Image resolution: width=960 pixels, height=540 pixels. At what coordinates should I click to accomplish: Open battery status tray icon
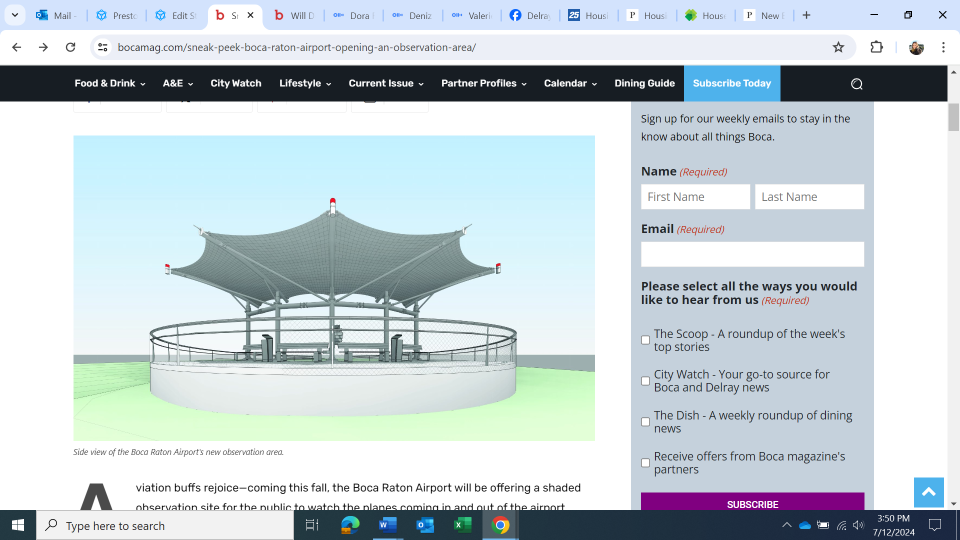[x=823, y=525]
